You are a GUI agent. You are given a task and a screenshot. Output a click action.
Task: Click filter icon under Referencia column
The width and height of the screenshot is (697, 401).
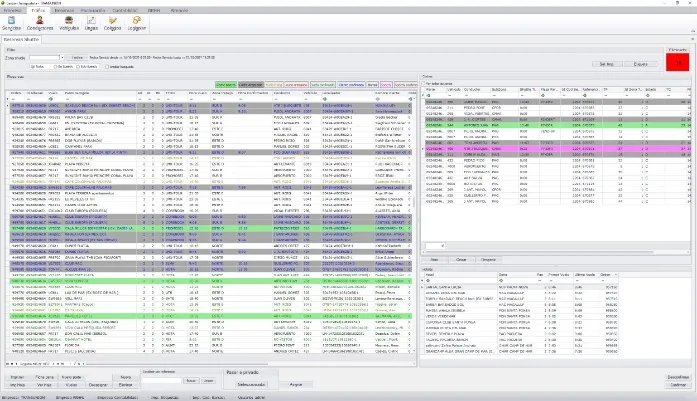pyautogui.click(x=585, y=96)
